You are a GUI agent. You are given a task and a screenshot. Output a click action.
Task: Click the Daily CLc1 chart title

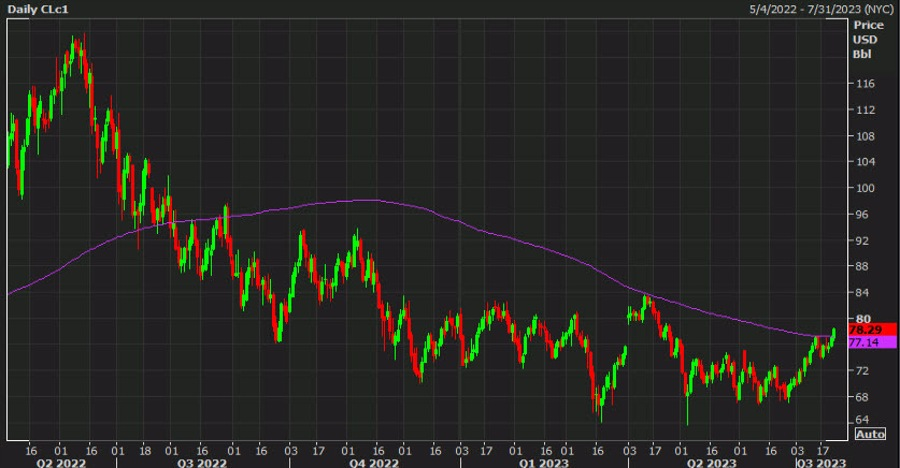point(35,9)
